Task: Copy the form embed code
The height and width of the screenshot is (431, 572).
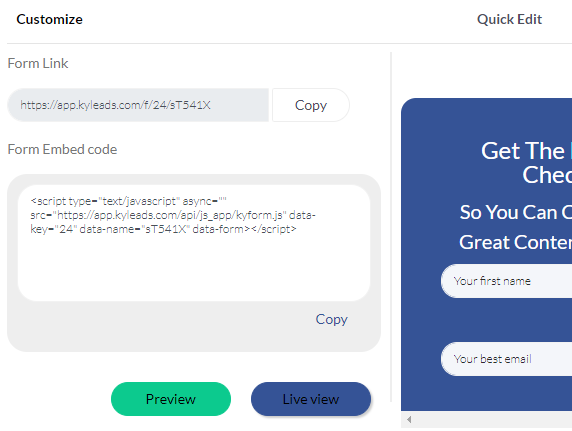Action: 331,319
